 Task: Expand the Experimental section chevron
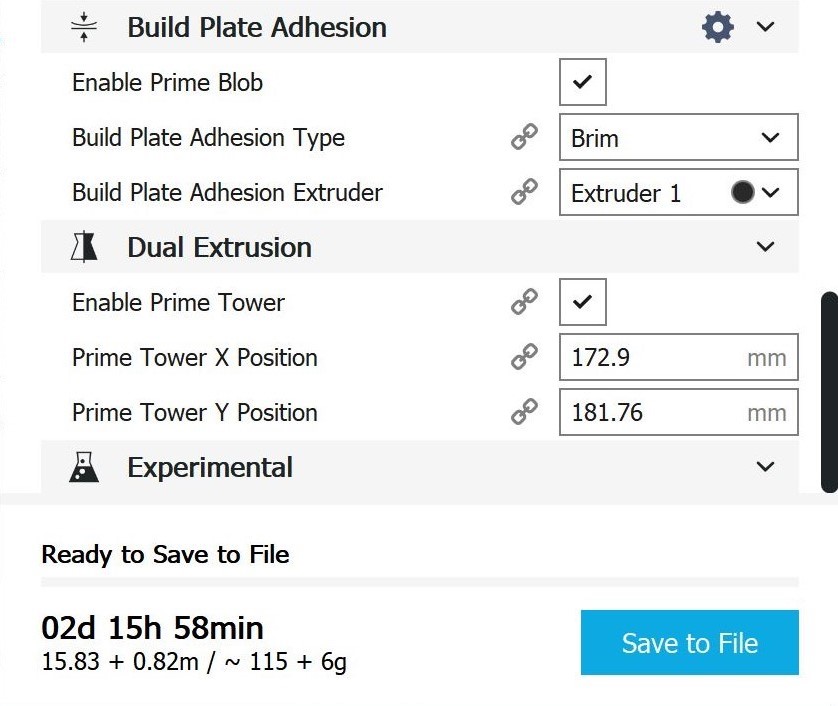766,467
